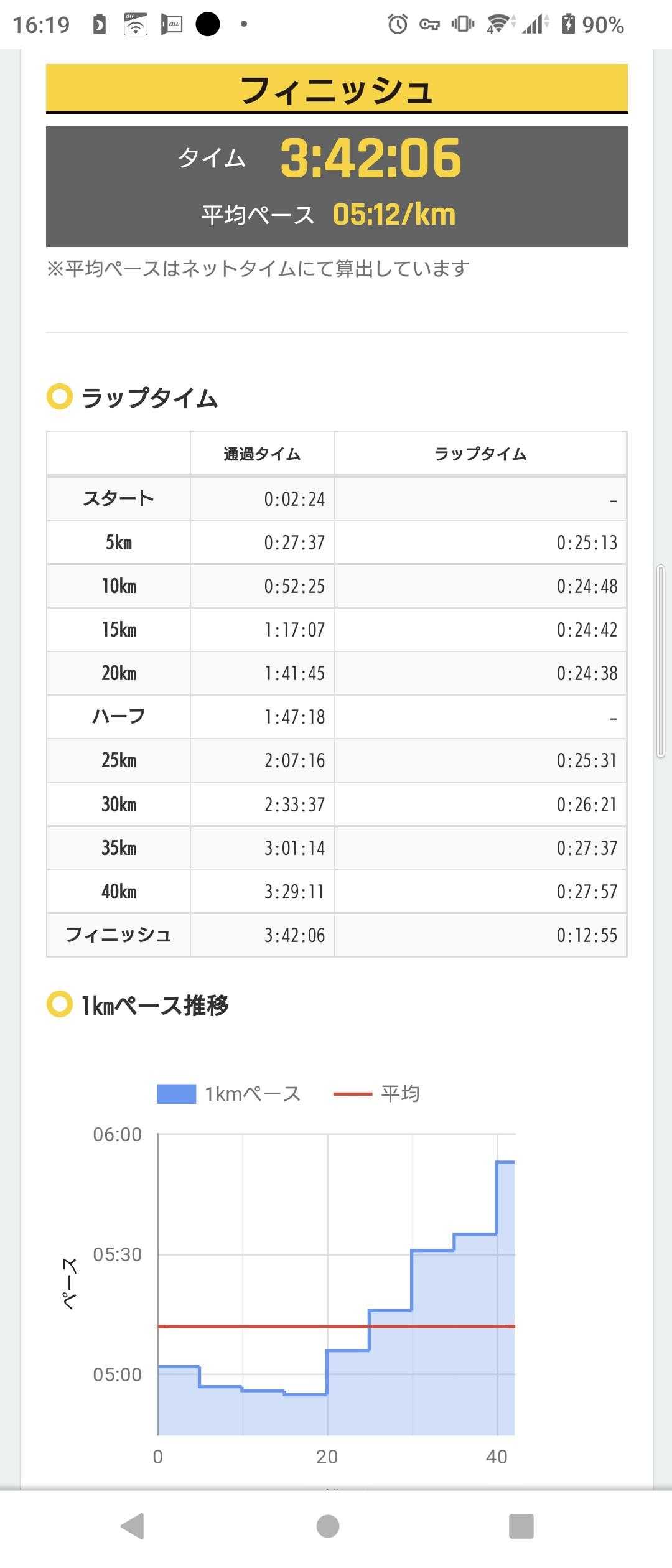Tap the Android back navigation button
This screenshot has width=672, height=1568.
coord(133,1525)
